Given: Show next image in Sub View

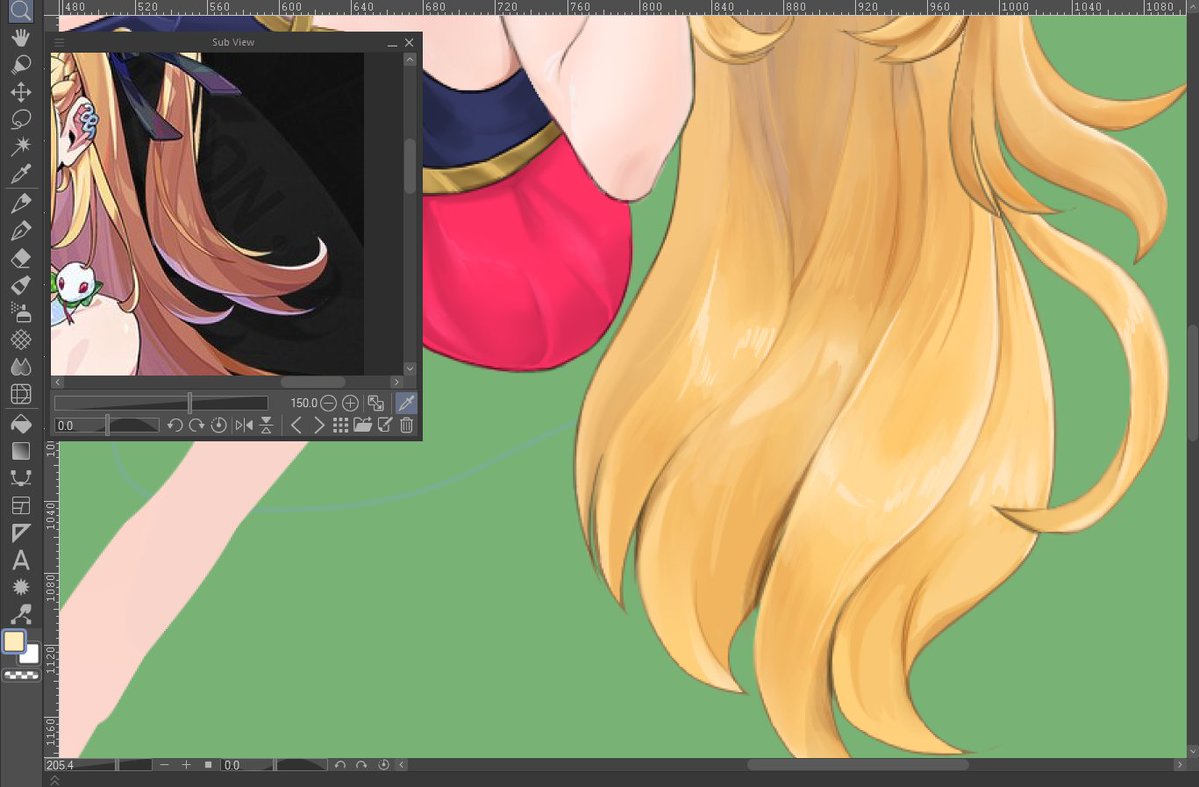Looking at the screenshot, I should coord(319,425).
